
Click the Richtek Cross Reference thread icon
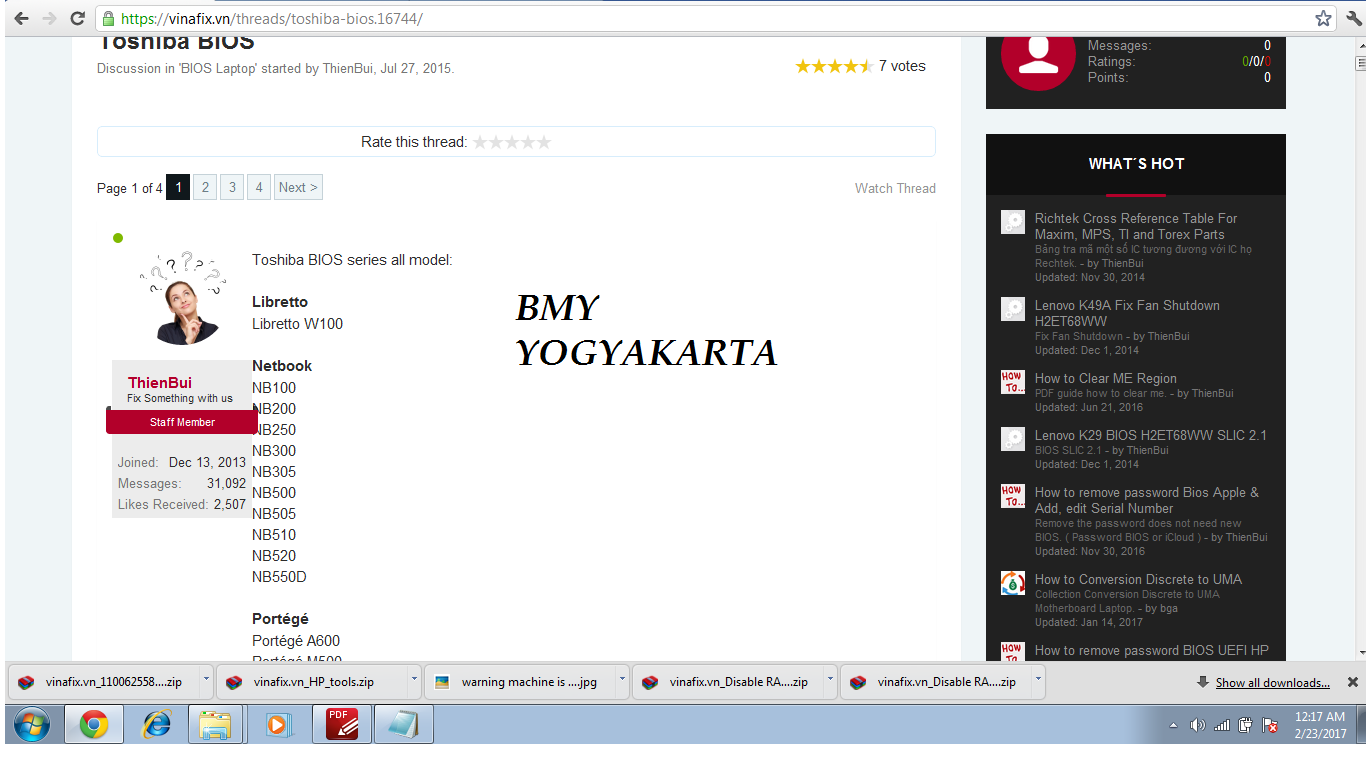point(1013,222)
